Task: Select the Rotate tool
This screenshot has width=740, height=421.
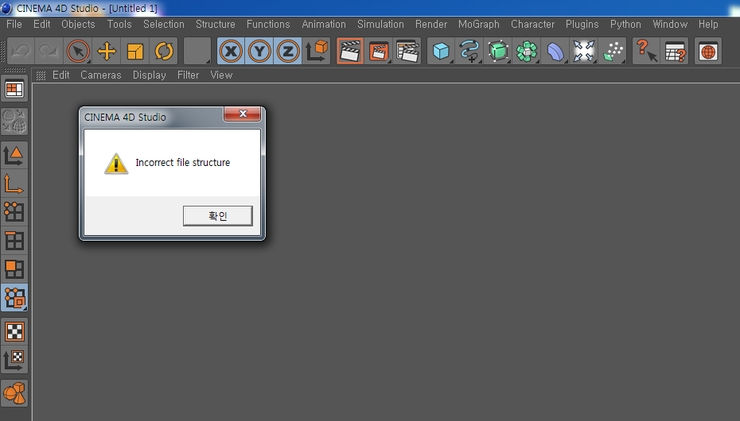Action: tap(164, 51)
